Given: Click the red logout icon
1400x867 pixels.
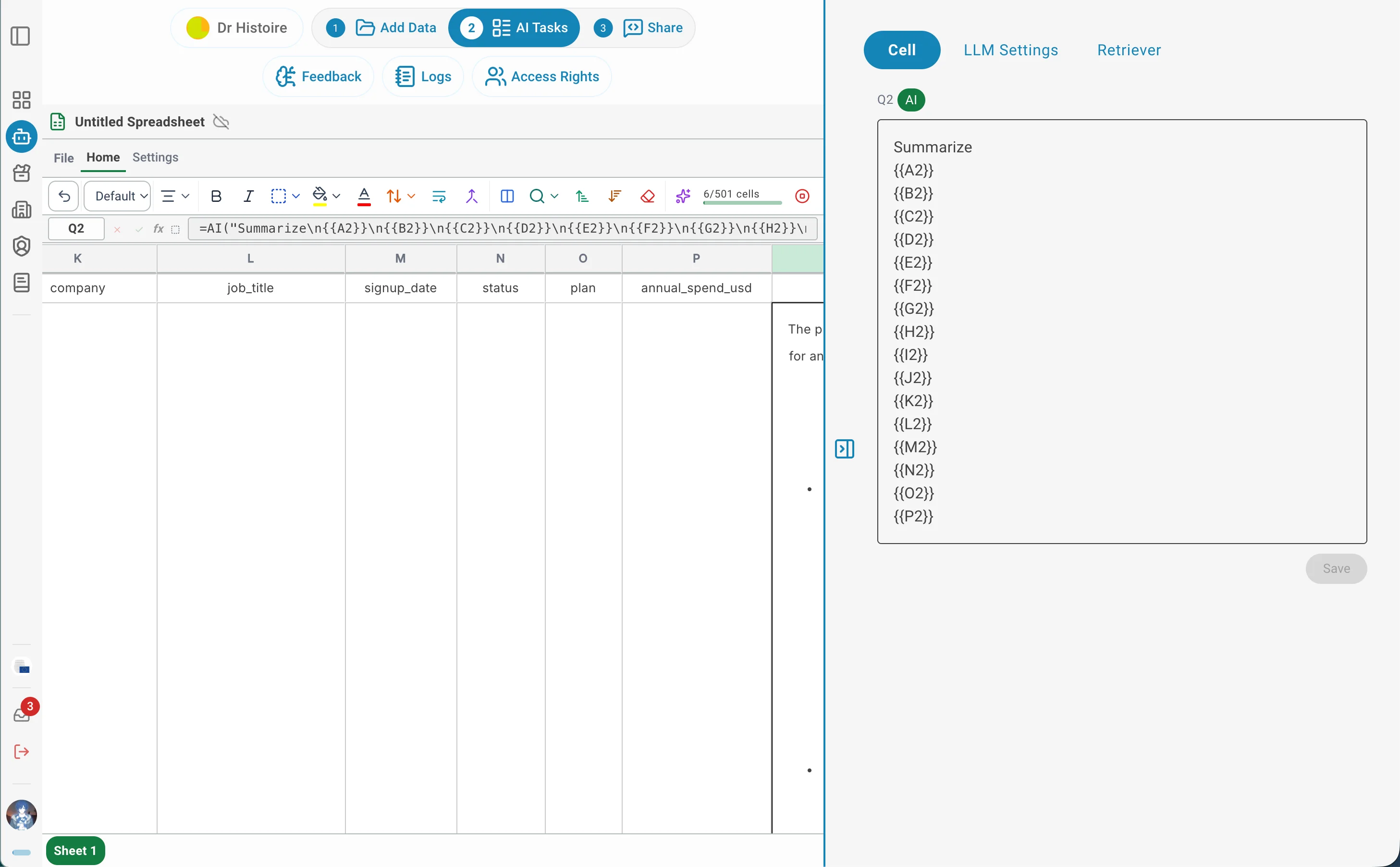Looking at the screenshot, I should tap(21, 752).
